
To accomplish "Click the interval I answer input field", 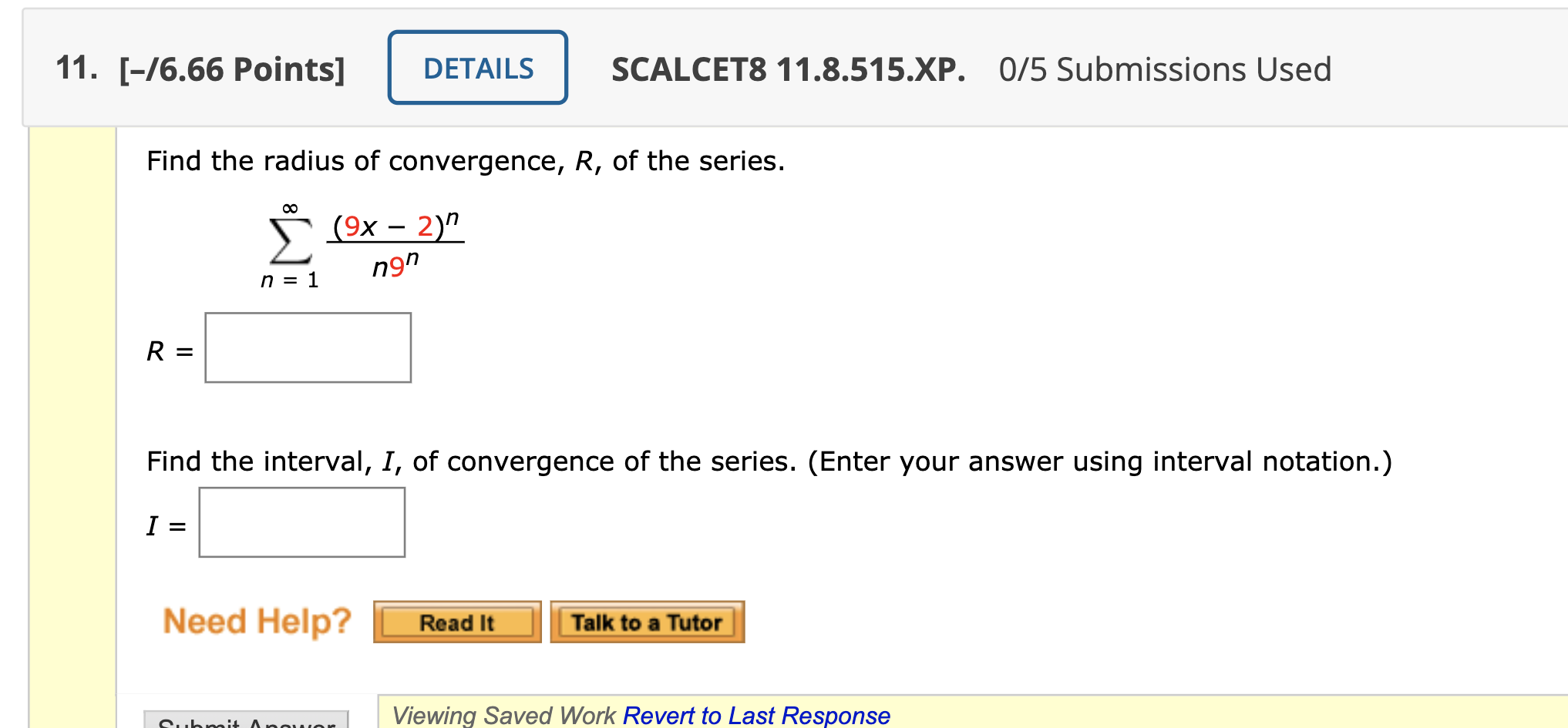I will (301, 522).
